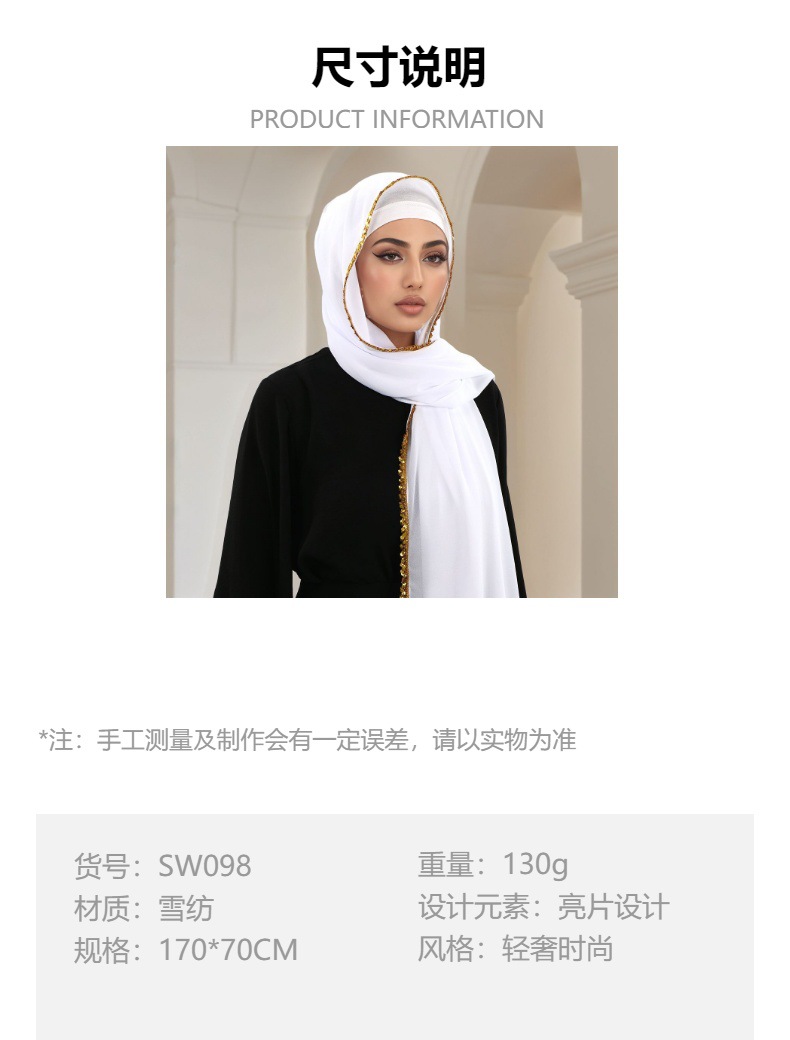Click the 轻奢时尚 style value
This screenshot has height=1040, width=790.
(x=557, y=949)
